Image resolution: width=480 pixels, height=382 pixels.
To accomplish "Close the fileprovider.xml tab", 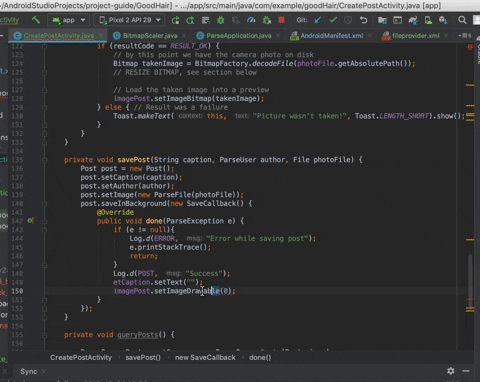I will [x=446, y=36].
